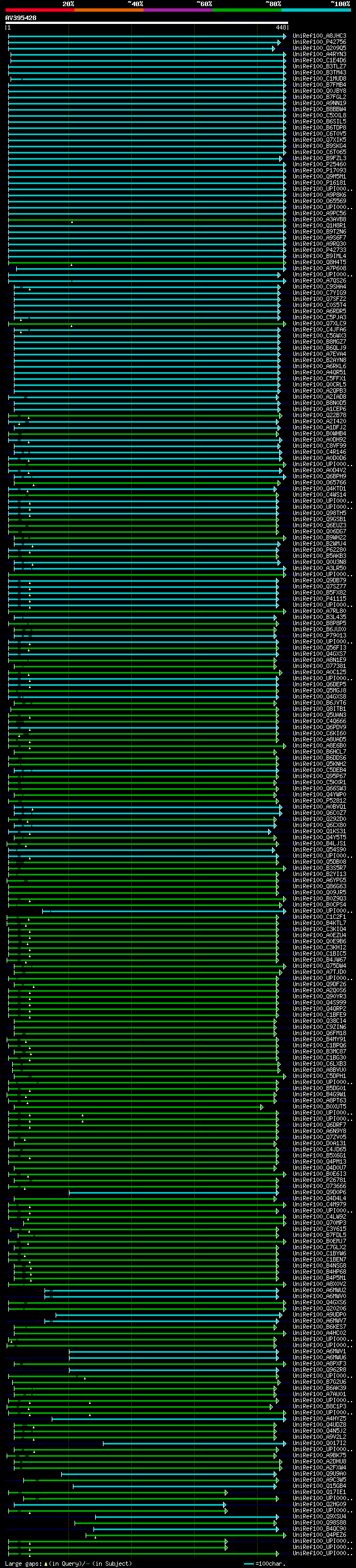Open UniRef100_Q15GB4 entry
356x1568 pixels.
(319, 1486)
